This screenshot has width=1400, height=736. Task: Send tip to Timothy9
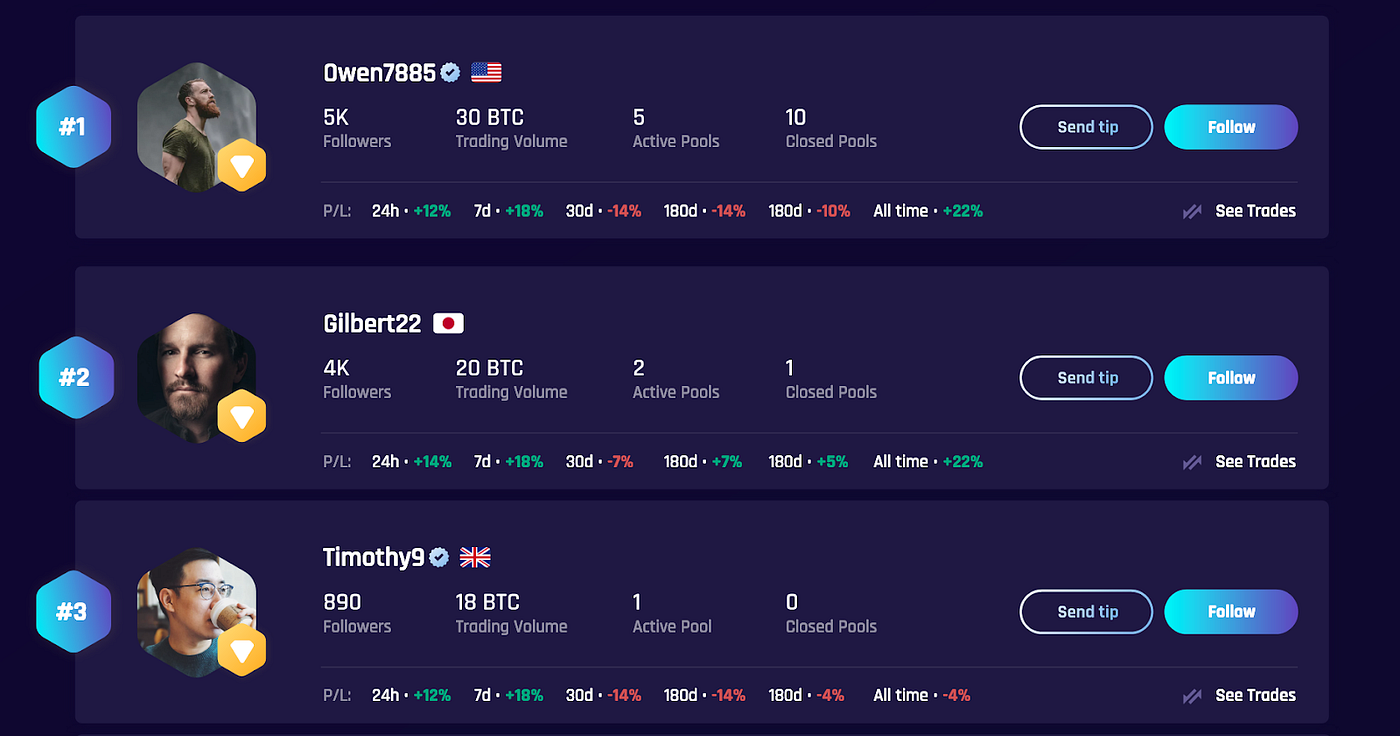coord(1086,611)
